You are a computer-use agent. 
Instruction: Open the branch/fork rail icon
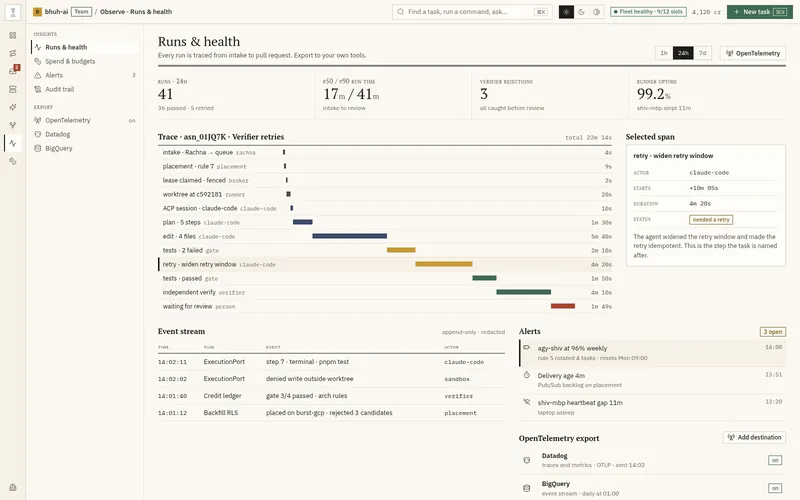pyautogui.click(x=13, y=125)
